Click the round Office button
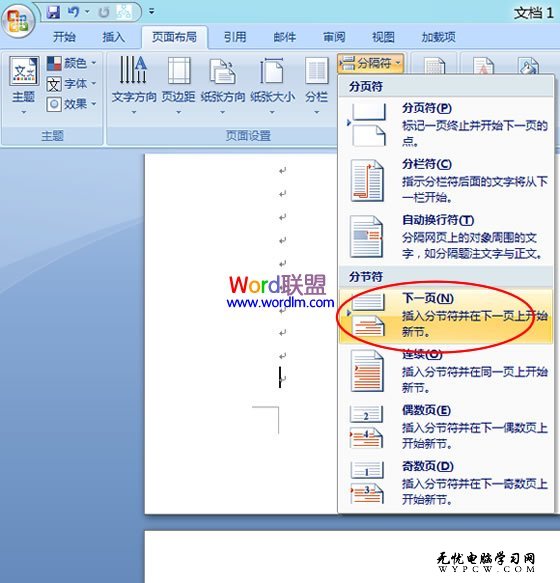This screenshot has width=560, height=583. [x=18, y=20]
